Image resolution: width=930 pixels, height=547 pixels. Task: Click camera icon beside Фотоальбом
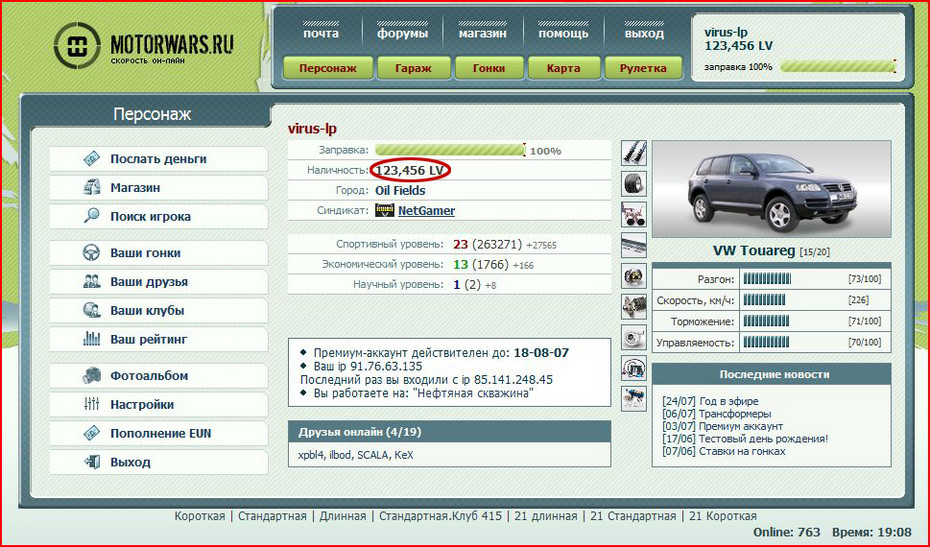point(91,376)
